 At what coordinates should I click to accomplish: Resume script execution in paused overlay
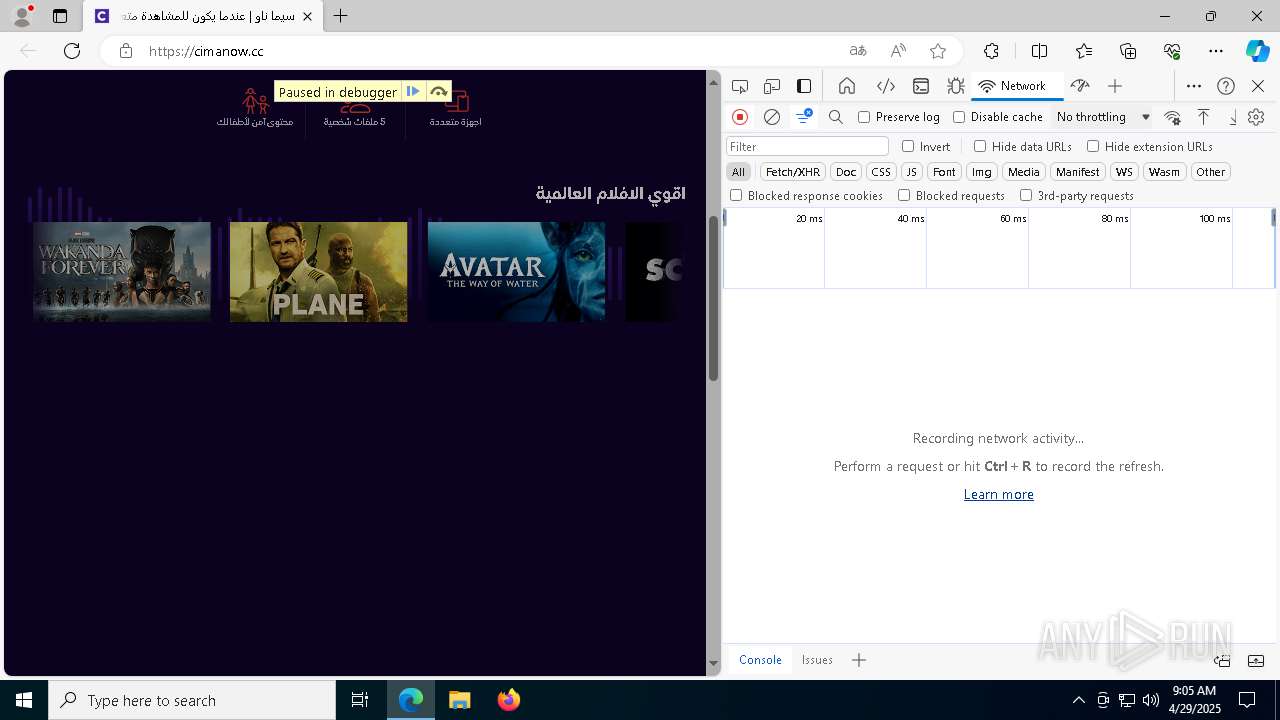tap(413, 91)
